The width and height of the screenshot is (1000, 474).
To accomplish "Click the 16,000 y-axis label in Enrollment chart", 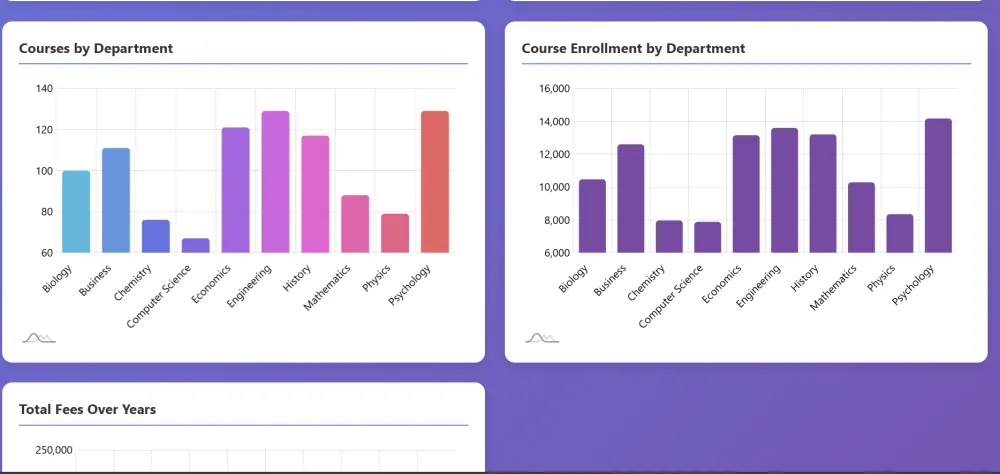I will (553, 88).
